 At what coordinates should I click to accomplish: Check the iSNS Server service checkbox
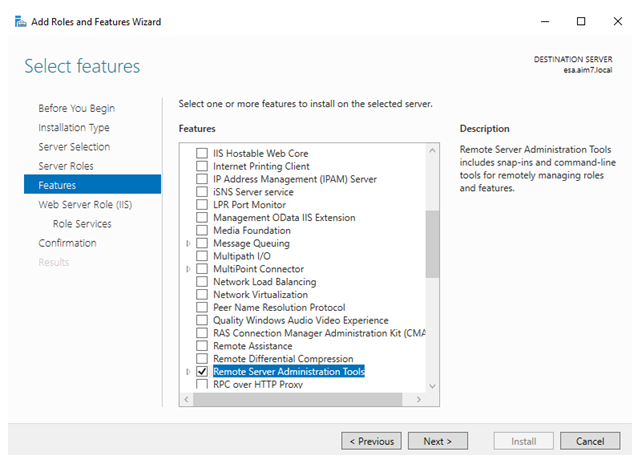pos(202,192)
